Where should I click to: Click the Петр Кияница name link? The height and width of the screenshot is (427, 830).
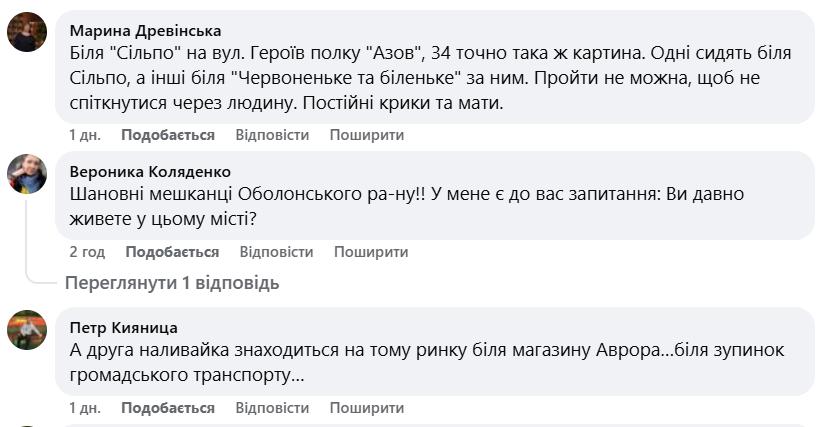(124, 328)
